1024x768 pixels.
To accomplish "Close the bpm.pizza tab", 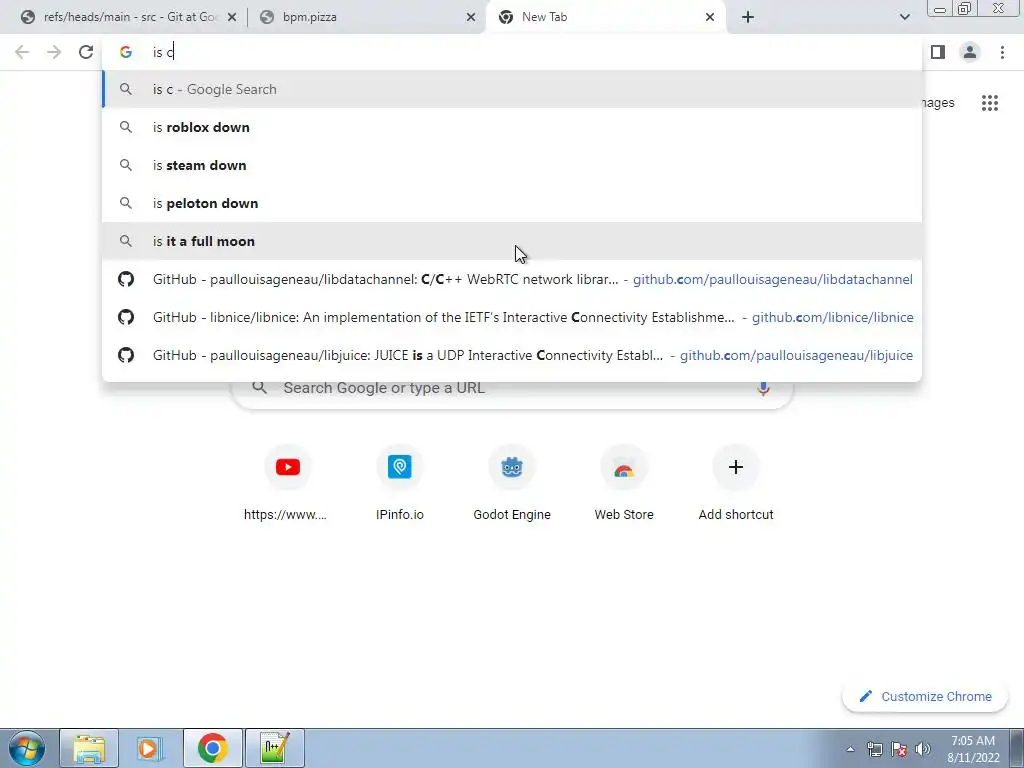I will (x=471, y=17).
